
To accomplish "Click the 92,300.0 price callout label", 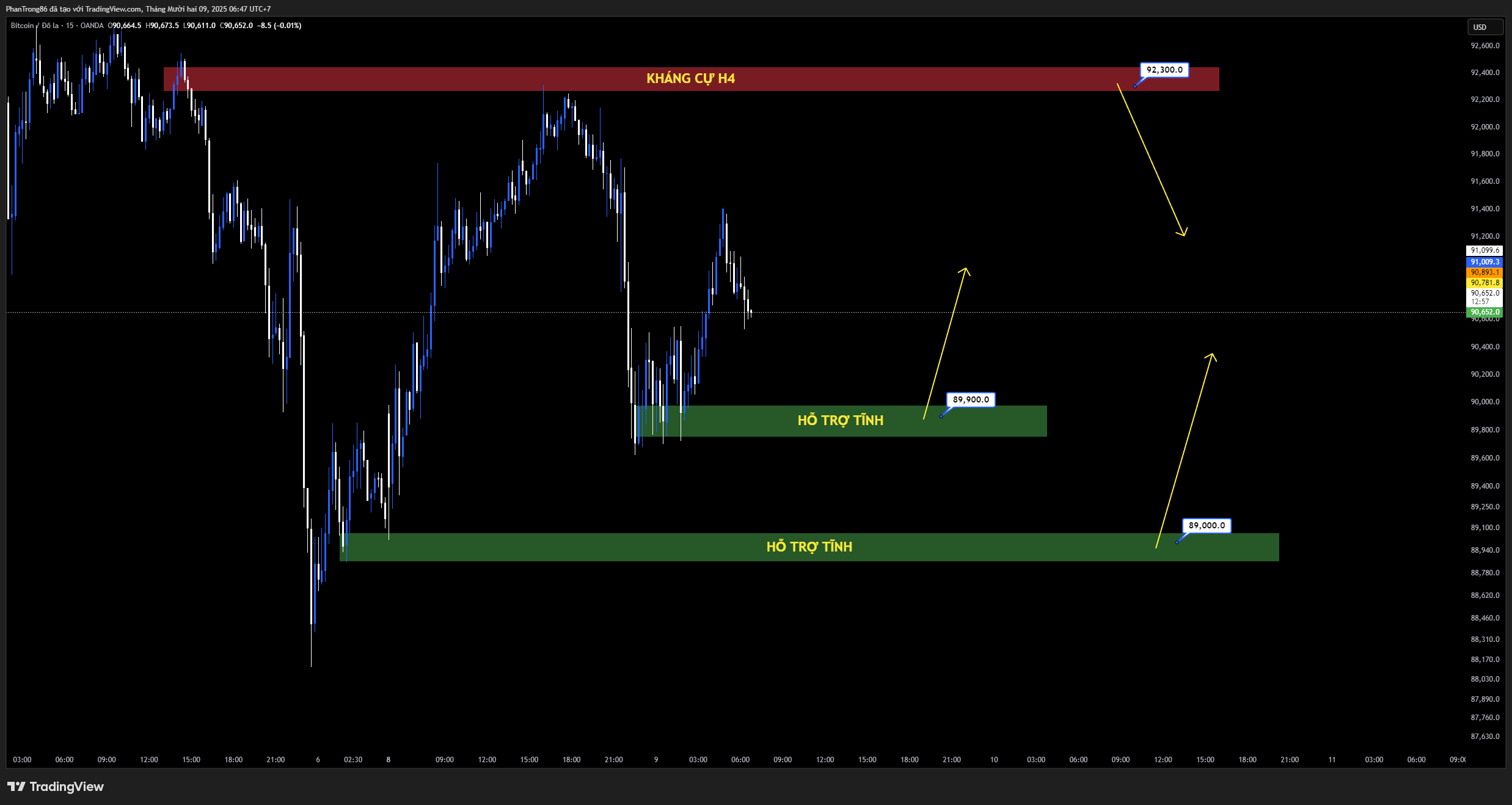I will [1164, 70].
